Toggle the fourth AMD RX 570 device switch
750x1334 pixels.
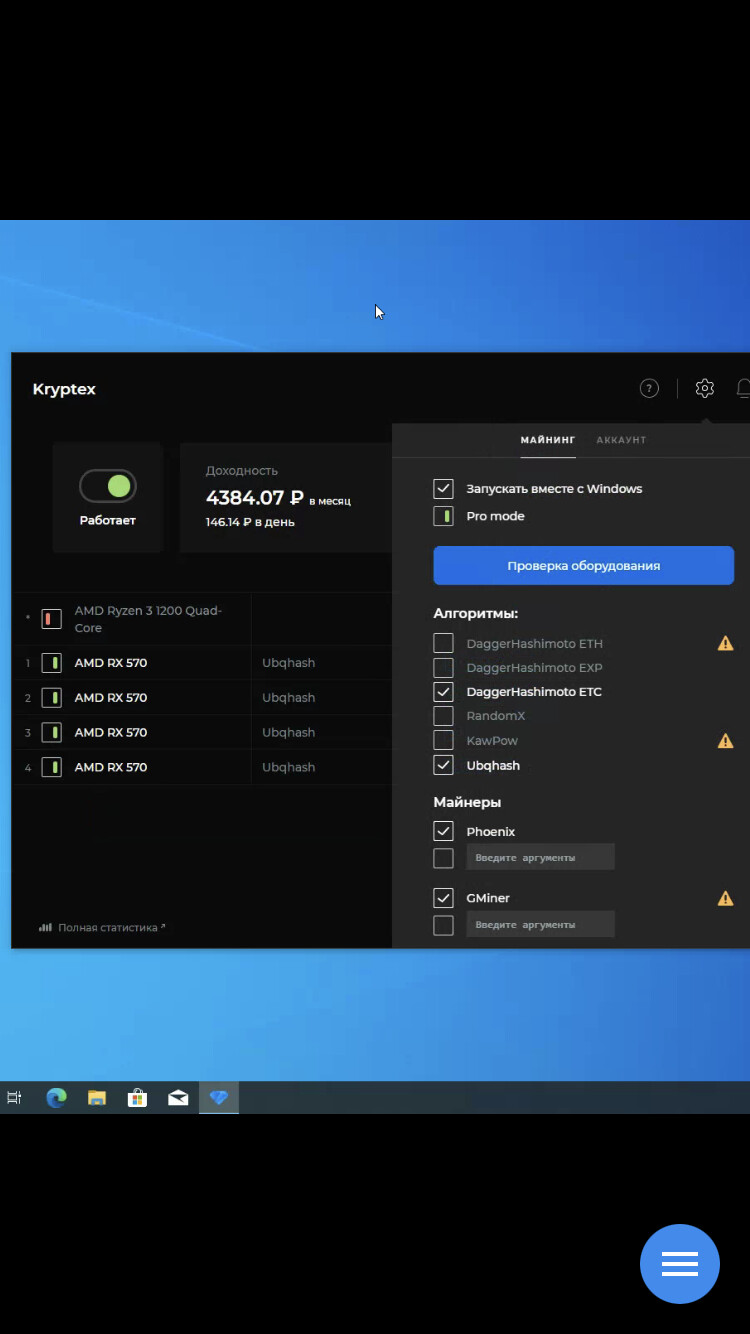[52, 768]
